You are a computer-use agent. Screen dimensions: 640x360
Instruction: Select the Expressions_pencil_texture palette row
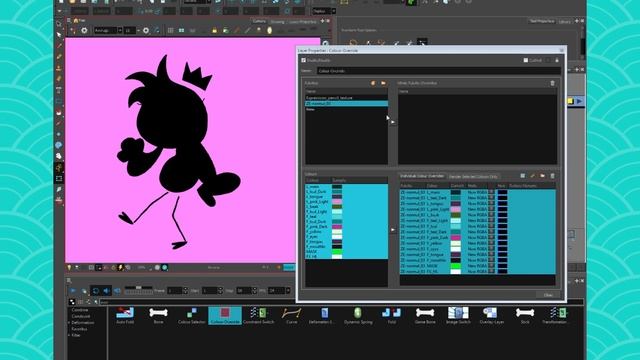click(347, 98)
